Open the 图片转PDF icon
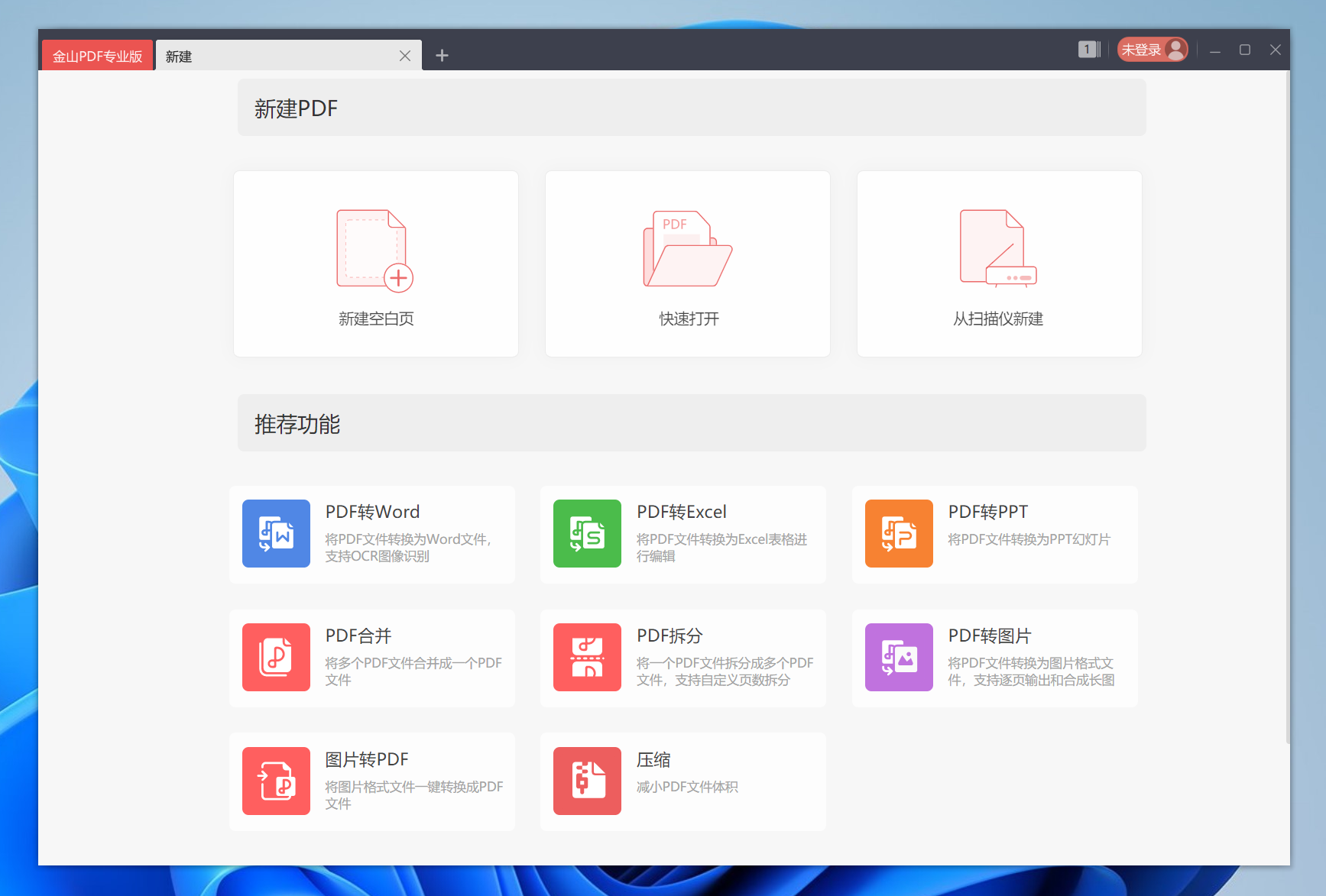Screen dimensions: 1326x896 tap(276, 781)
